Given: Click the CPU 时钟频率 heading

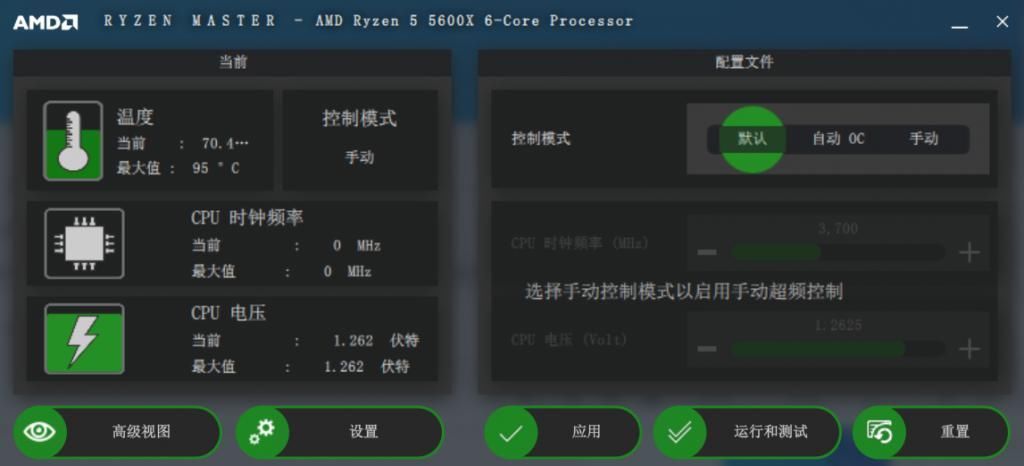Looking at the screenshot, I should [247, 218].
